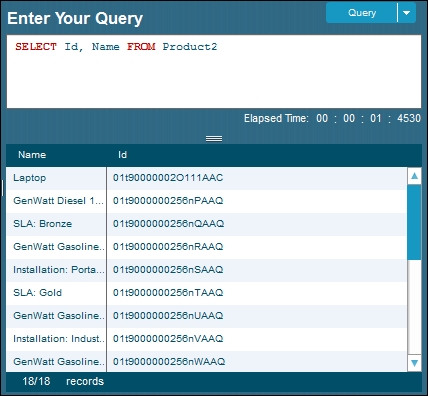Click Id 01t9000000256nWAAQ cell
428x396 pixels.
click(257, 362)
